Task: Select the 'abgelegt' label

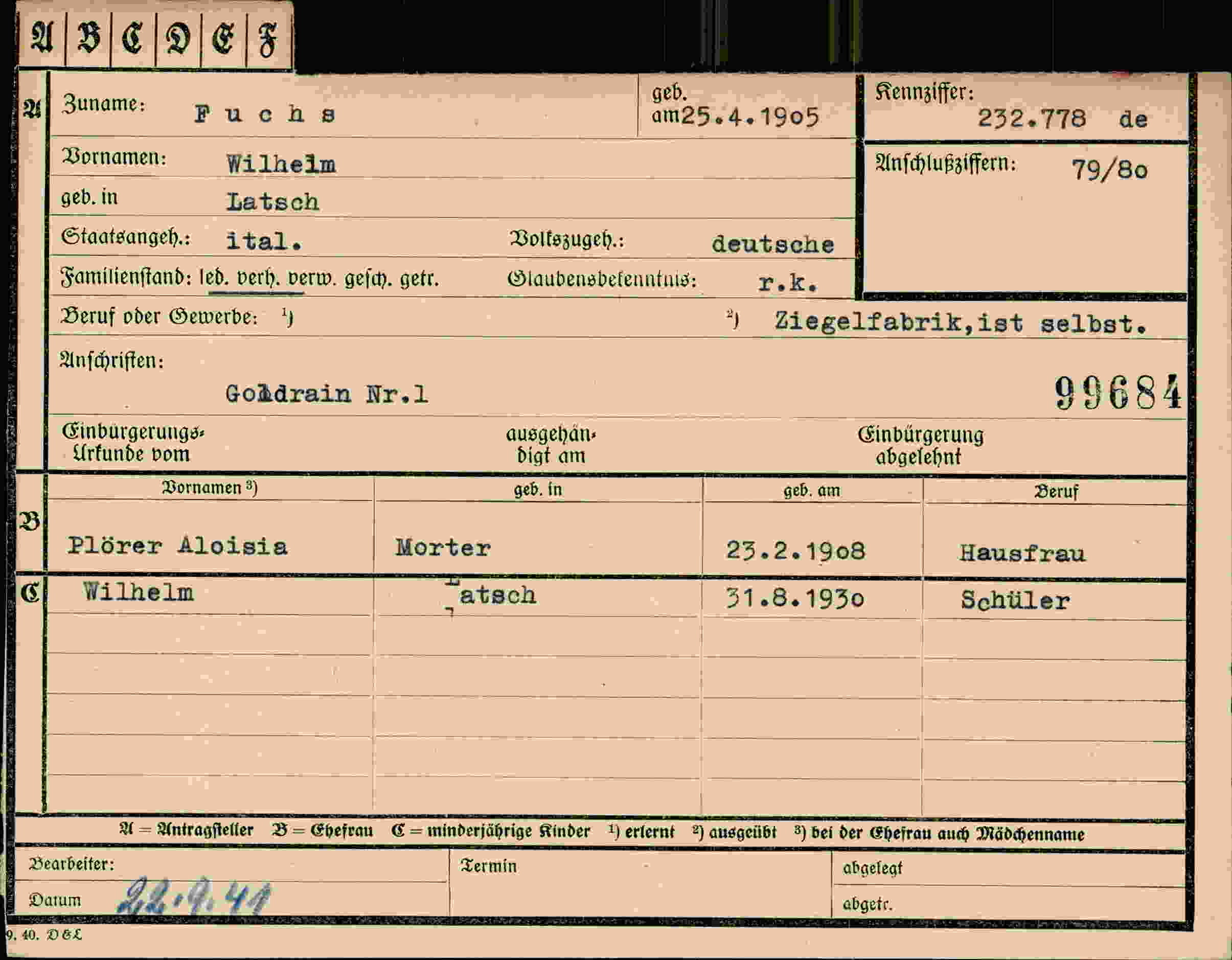Action: point(873,868)
